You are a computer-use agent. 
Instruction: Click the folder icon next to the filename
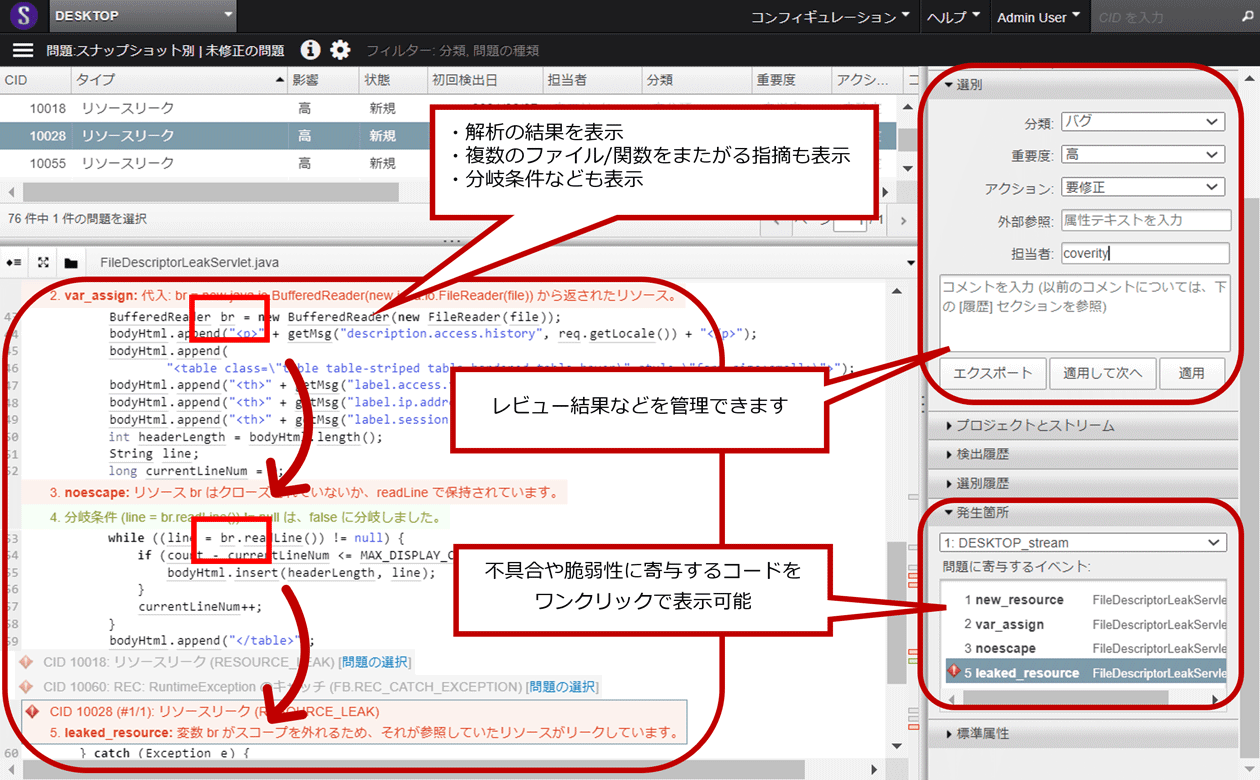[x=71, y=263]
